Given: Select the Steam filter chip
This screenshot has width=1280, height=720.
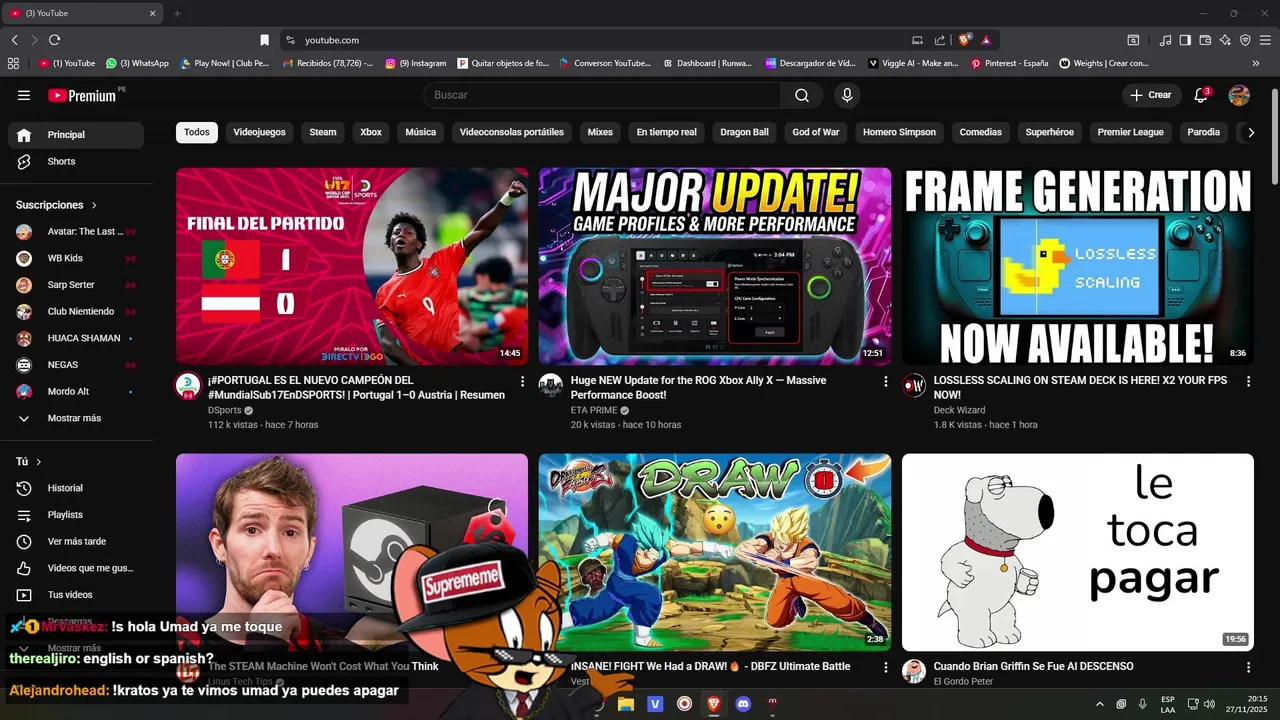Looking at the screenshot, I should [323, 132].
